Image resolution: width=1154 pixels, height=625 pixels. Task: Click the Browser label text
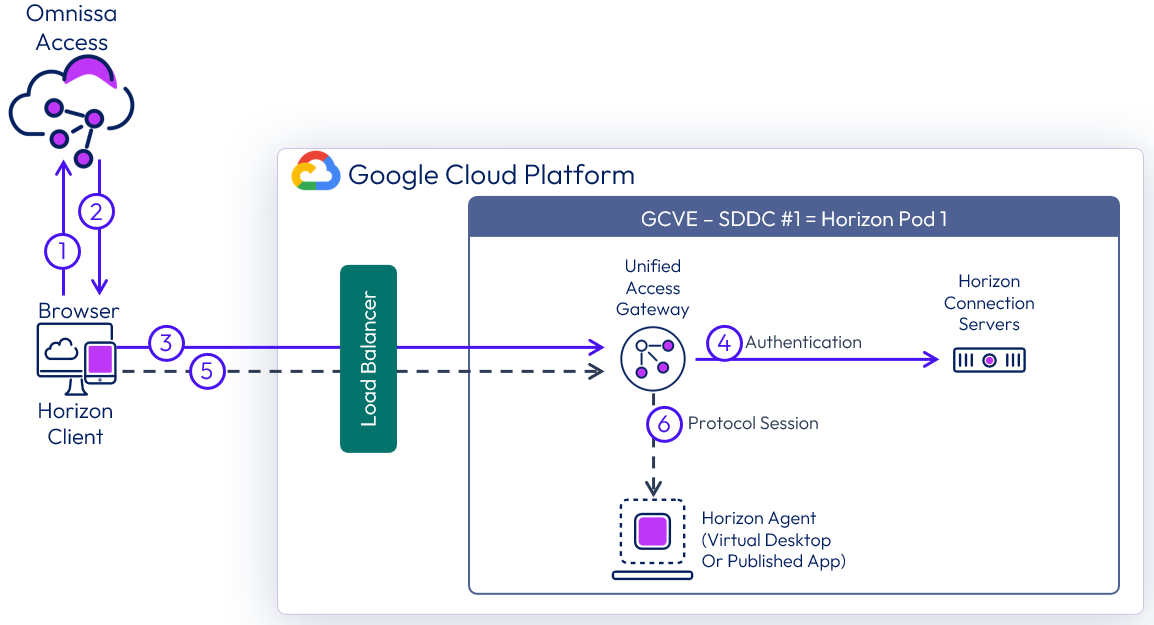pos(79,311)
